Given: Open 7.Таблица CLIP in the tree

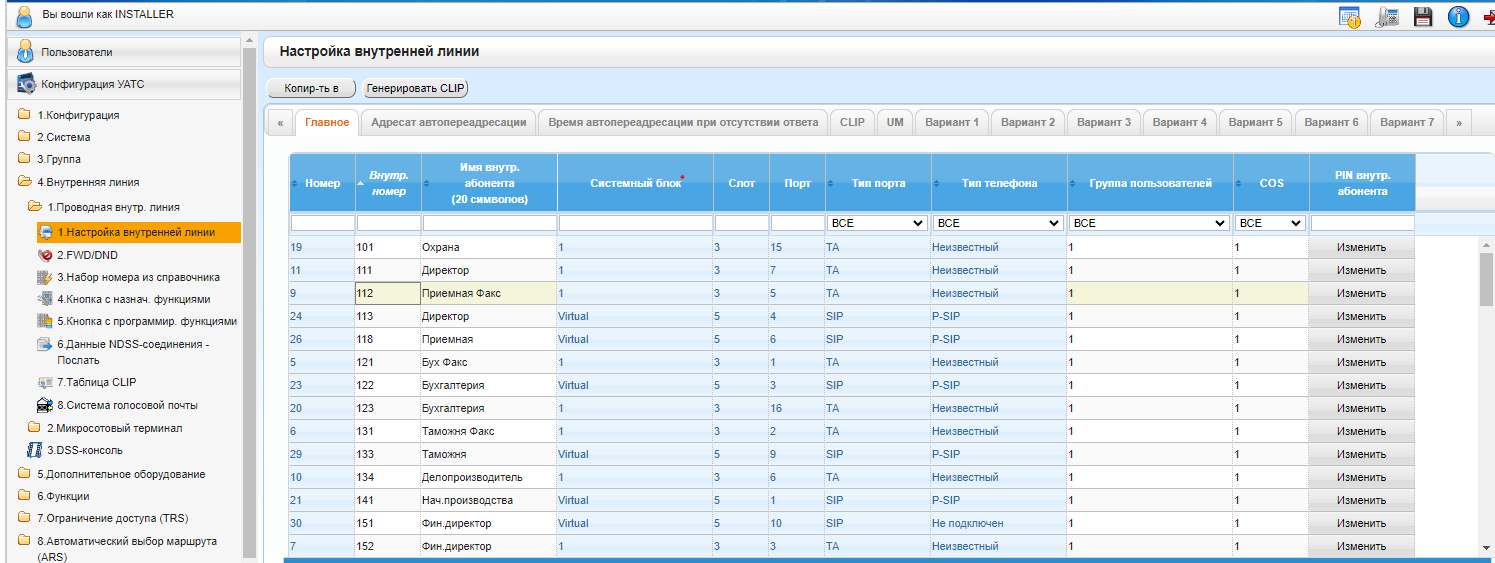Looking at the screenshot, I should click(x=96, y=382).
